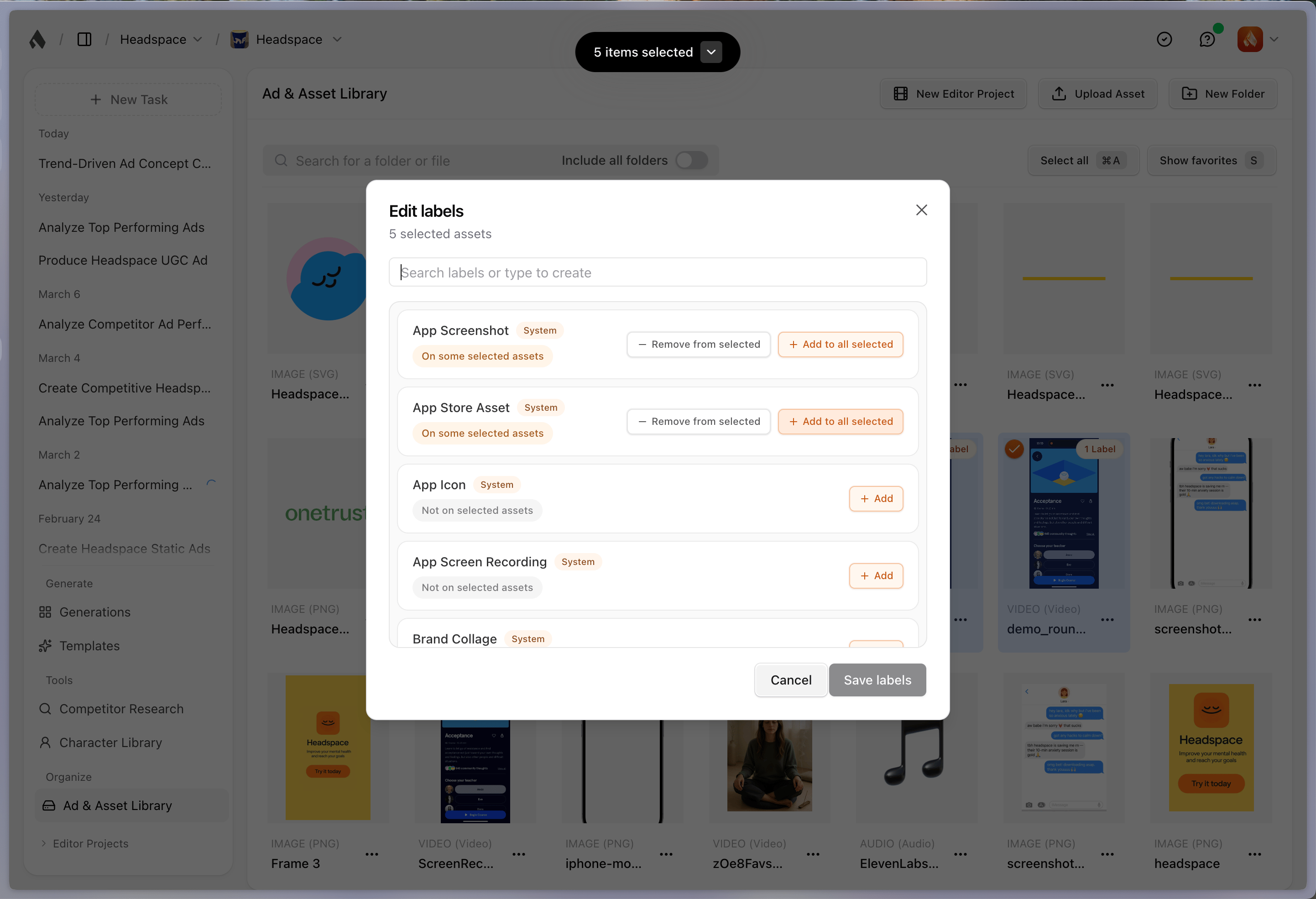This screenshot has width=1316, height=899.
Task: Click the Generations grid icon in sidebar
Action: (45, 612)
